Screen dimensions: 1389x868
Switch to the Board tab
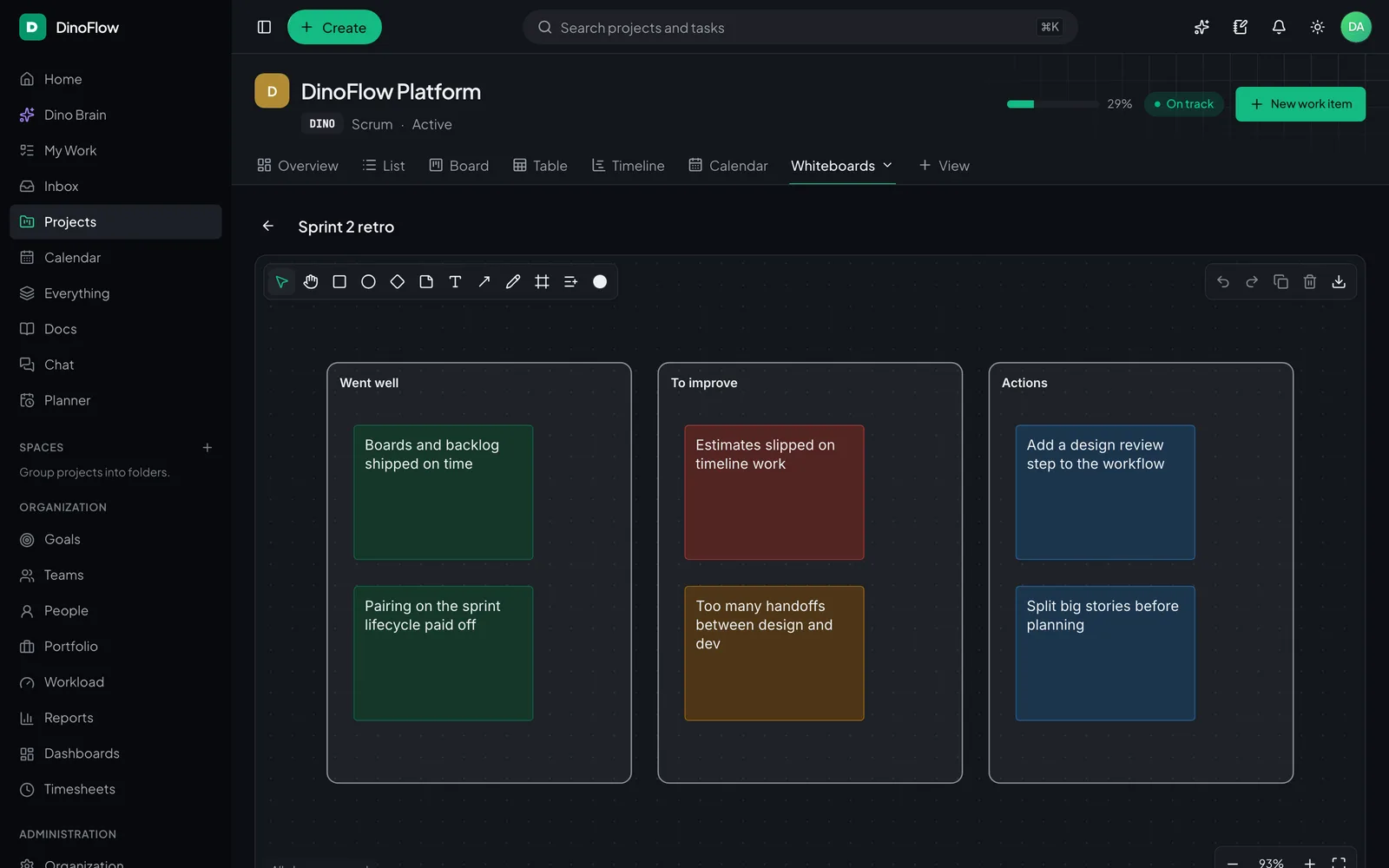pos(459,166)
